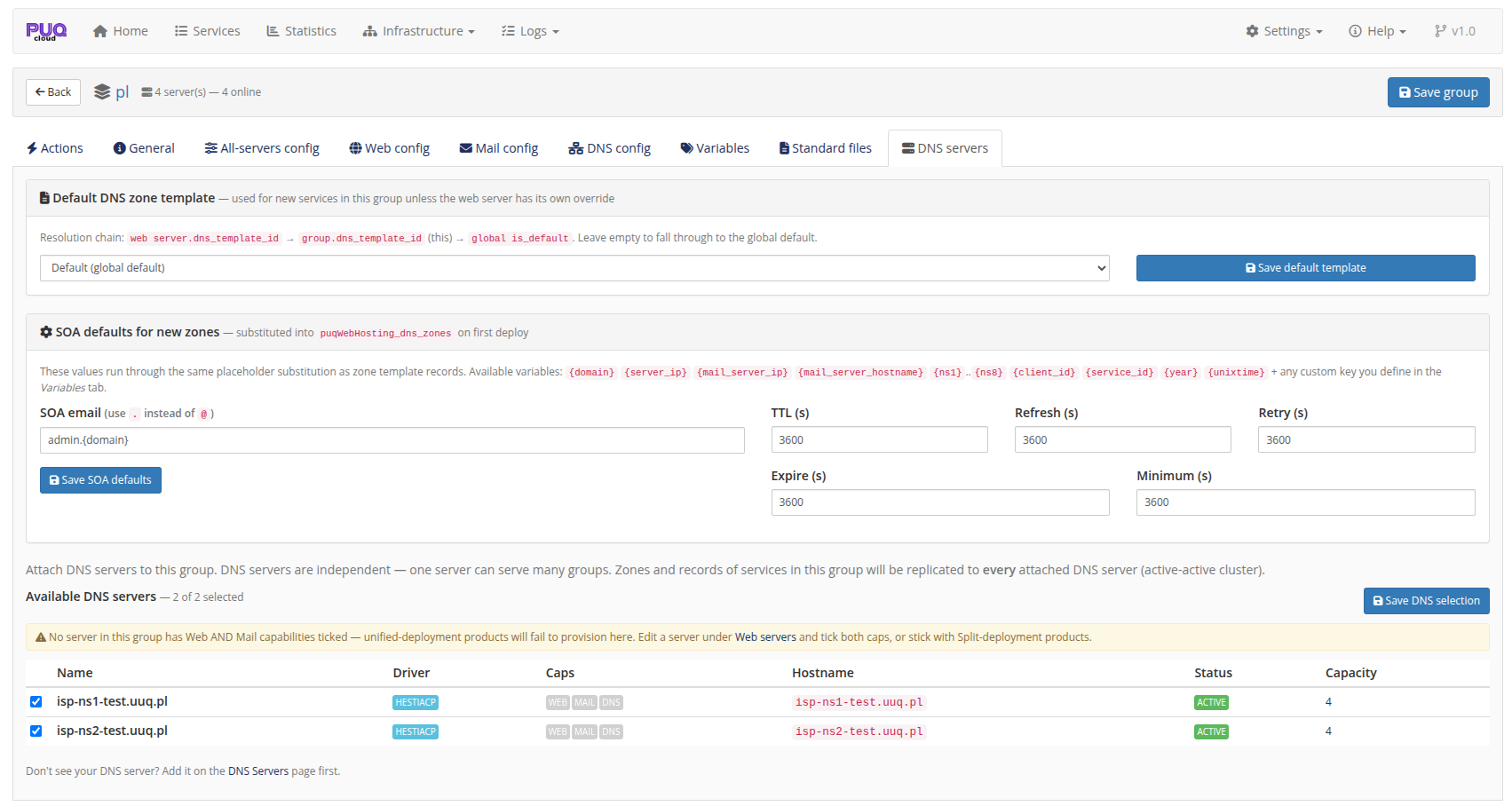Viewport: 1512px width, 806px height.
Task: Click the Web config globe icon
Action: (x=355, y=148)
